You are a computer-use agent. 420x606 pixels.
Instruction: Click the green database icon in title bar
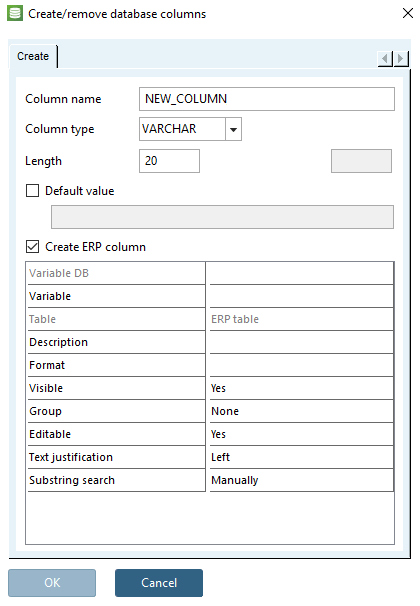click(15, 14)
